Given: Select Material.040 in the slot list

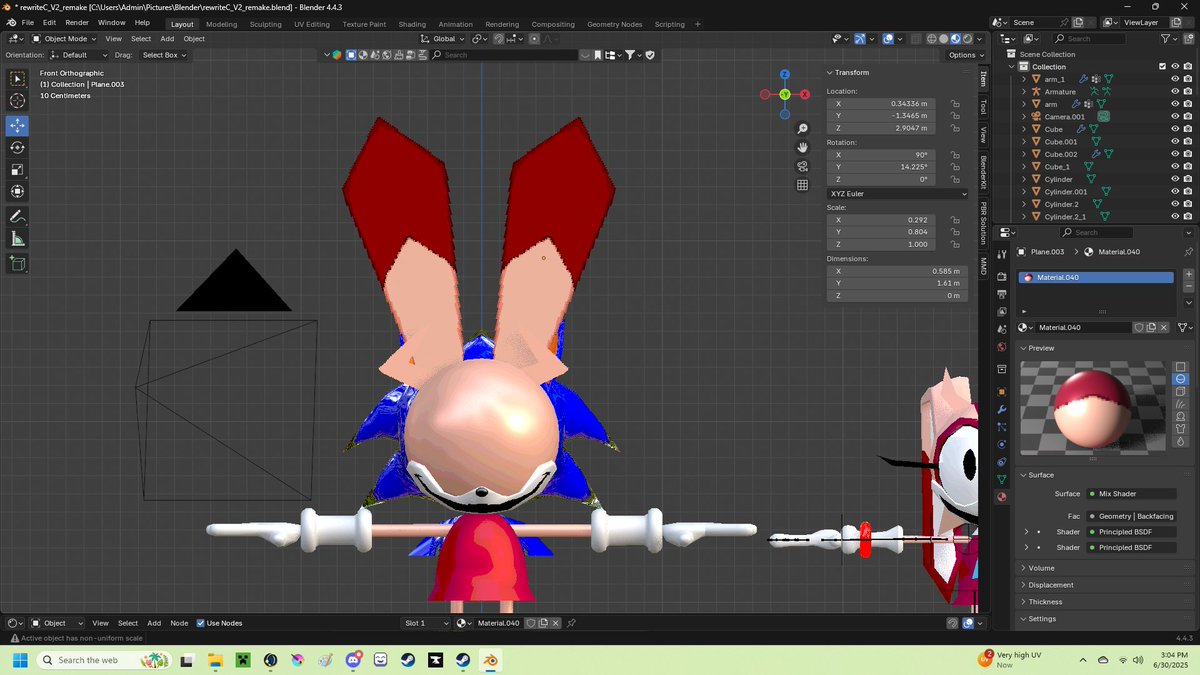Looking at the screenshot, I should [1096, 277].
